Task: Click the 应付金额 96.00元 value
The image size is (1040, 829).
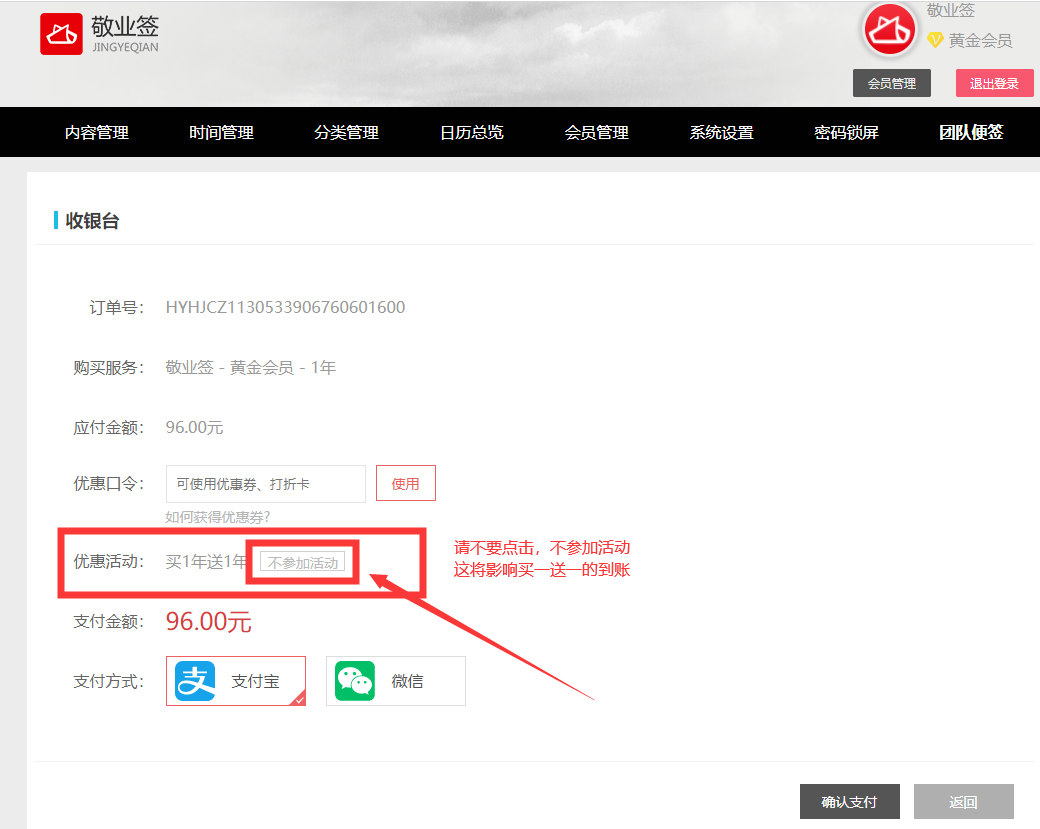Action: pos(194,428)
